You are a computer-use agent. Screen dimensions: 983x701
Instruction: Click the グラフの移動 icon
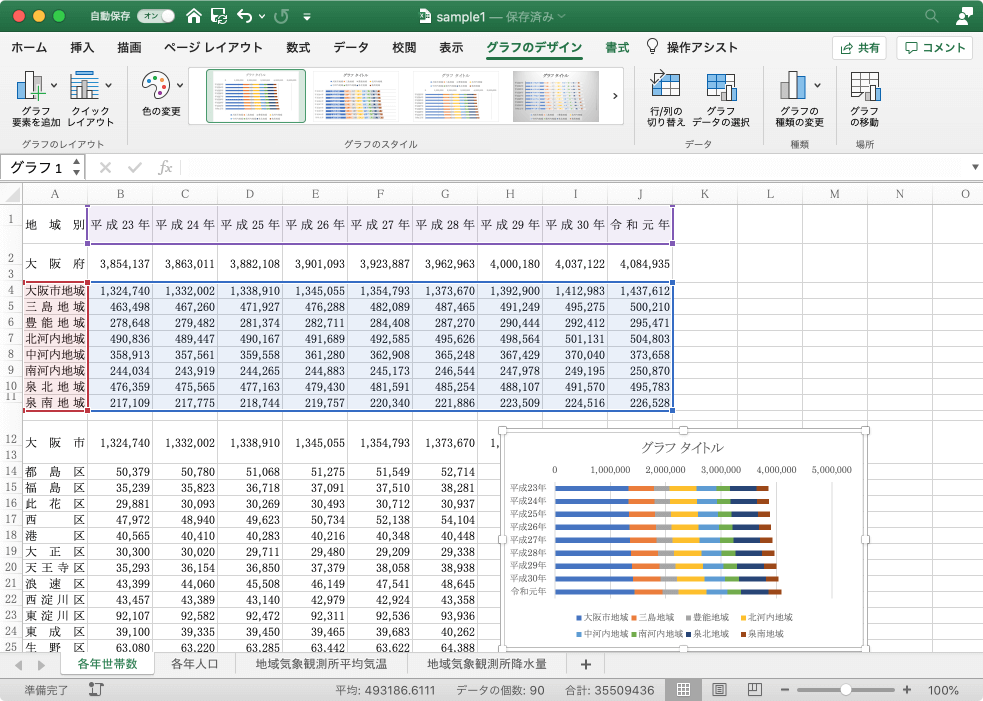(x=864, y=98)
